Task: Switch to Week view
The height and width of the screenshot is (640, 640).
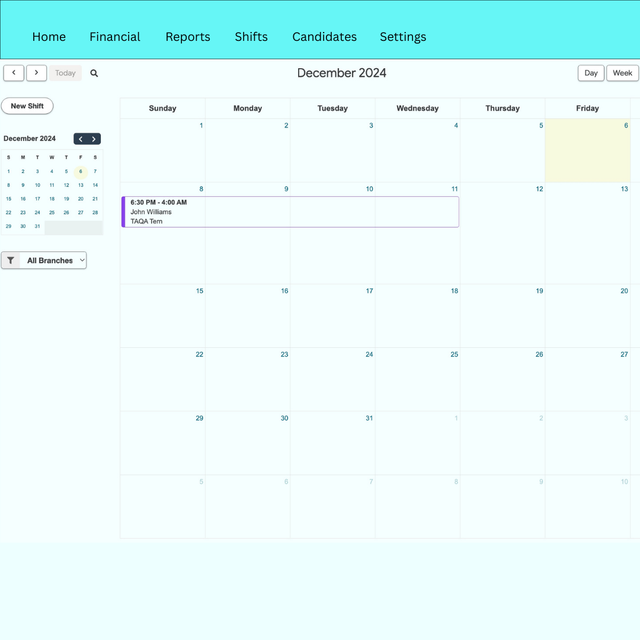Action: [622, 73]
